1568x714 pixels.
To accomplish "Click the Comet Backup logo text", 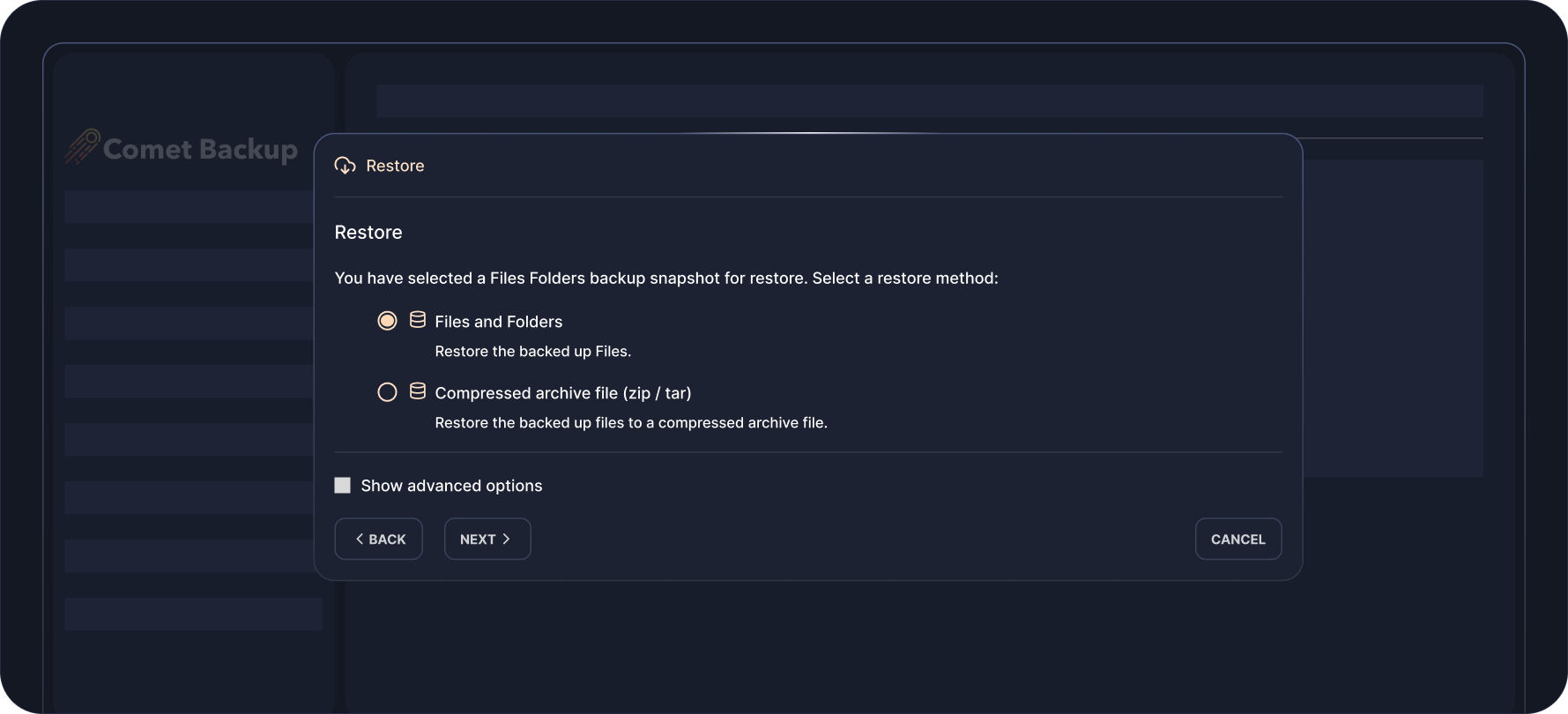I will 200,149.
